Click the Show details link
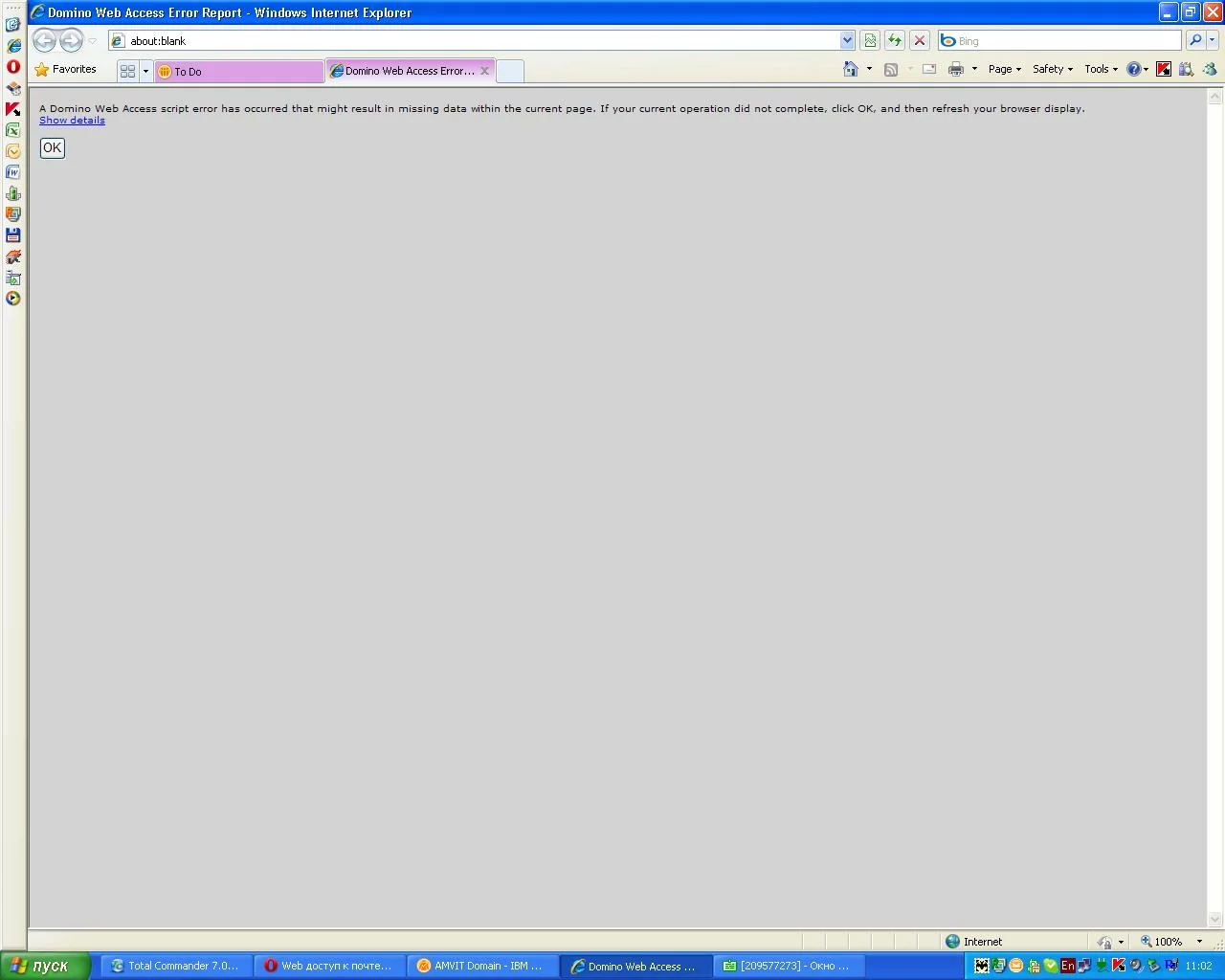 72,121
